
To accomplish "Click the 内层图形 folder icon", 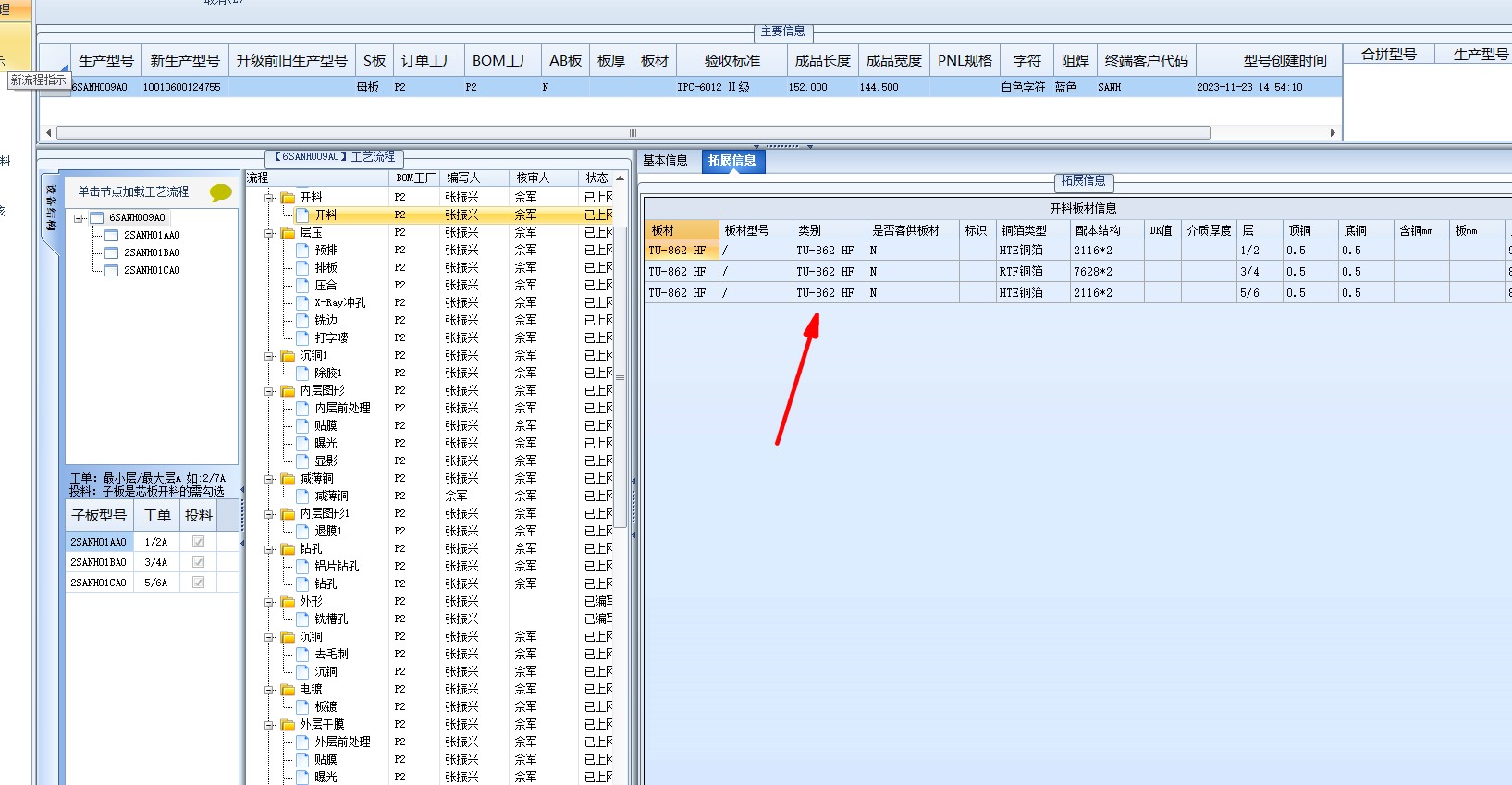I will click(x=288, y=391).
